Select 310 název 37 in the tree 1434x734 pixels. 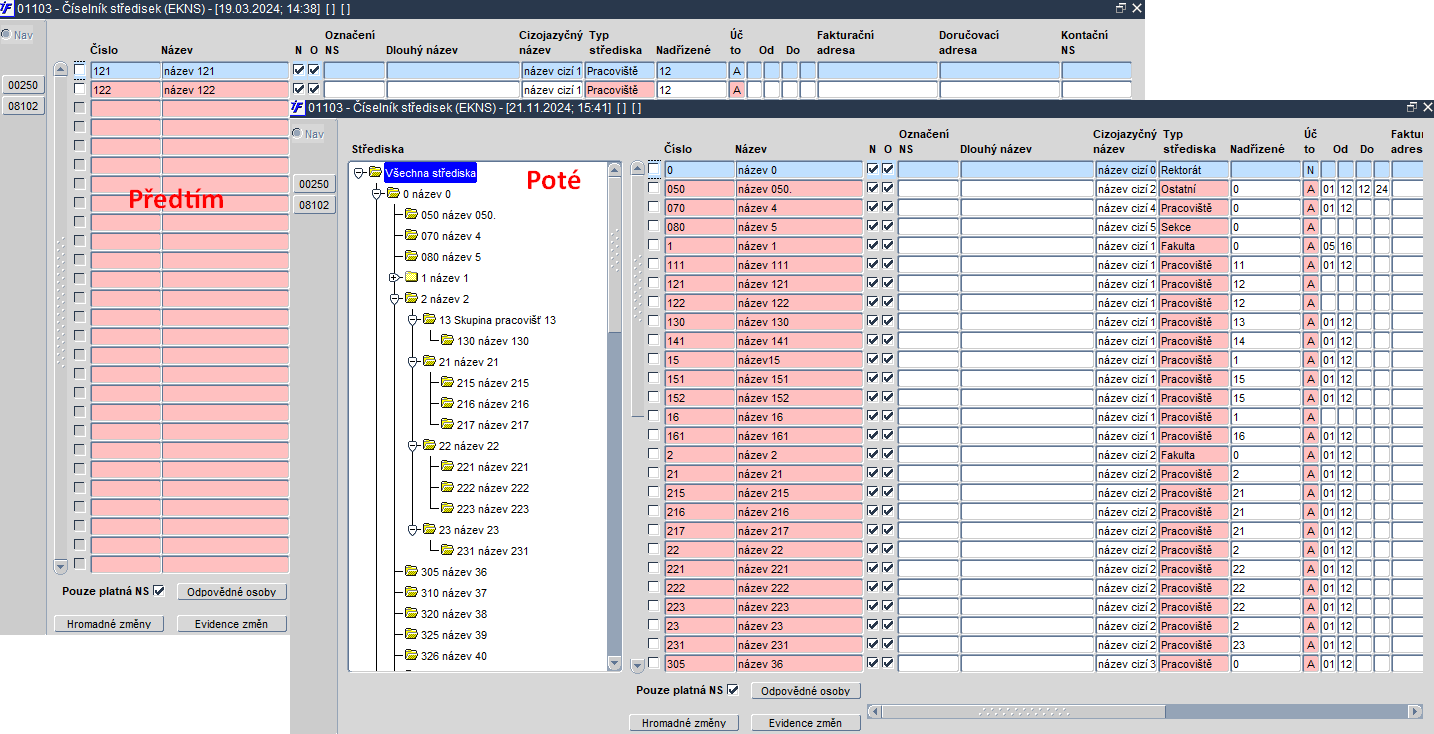click(x=453, y=593)
